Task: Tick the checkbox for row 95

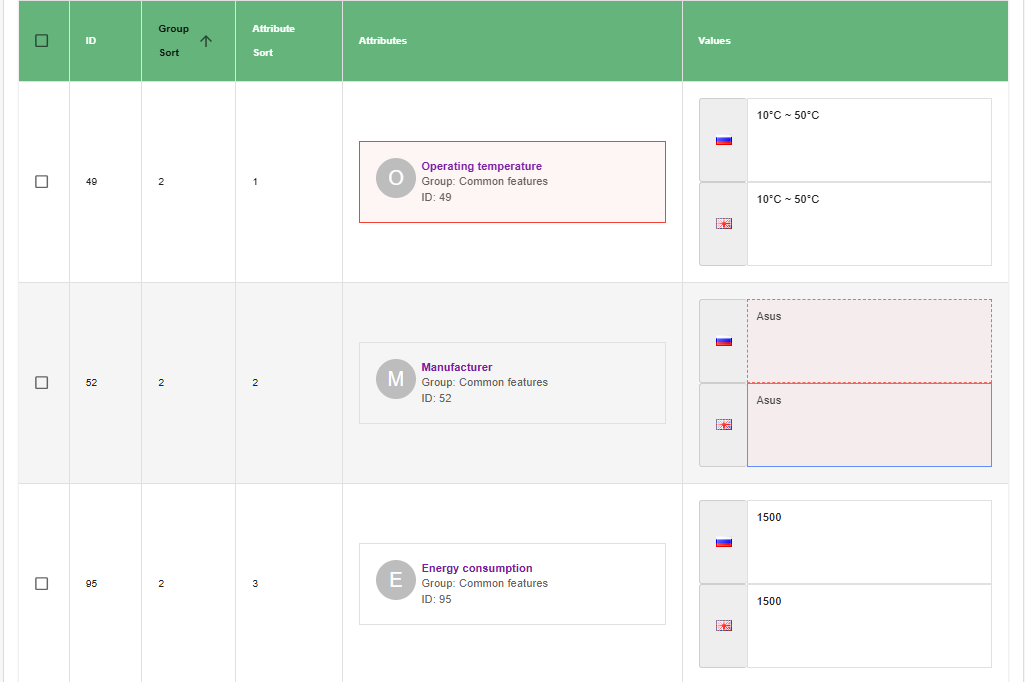Action: click(x=41, y=583)
